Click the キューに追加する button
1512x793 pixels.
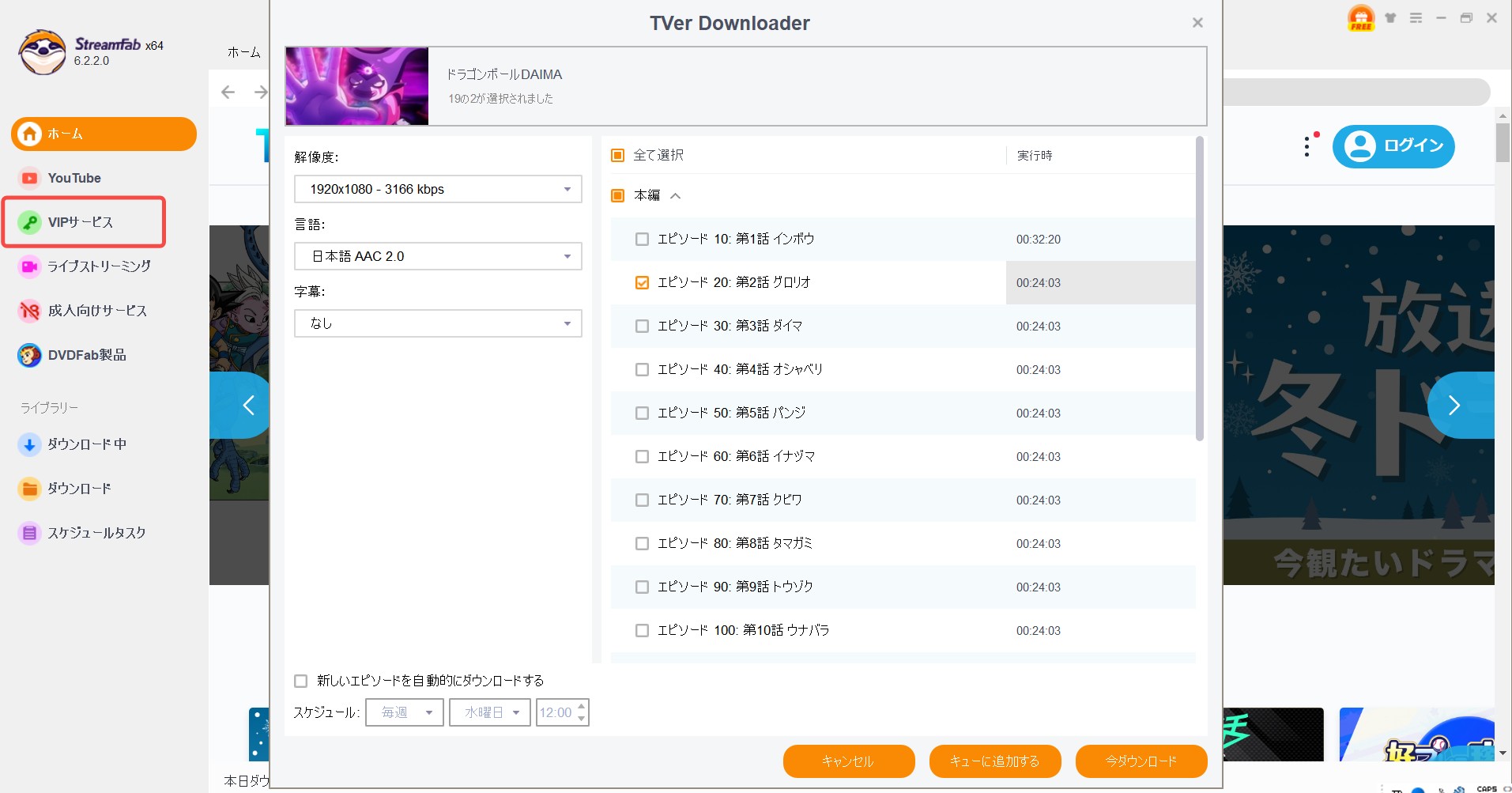(995, 761)
